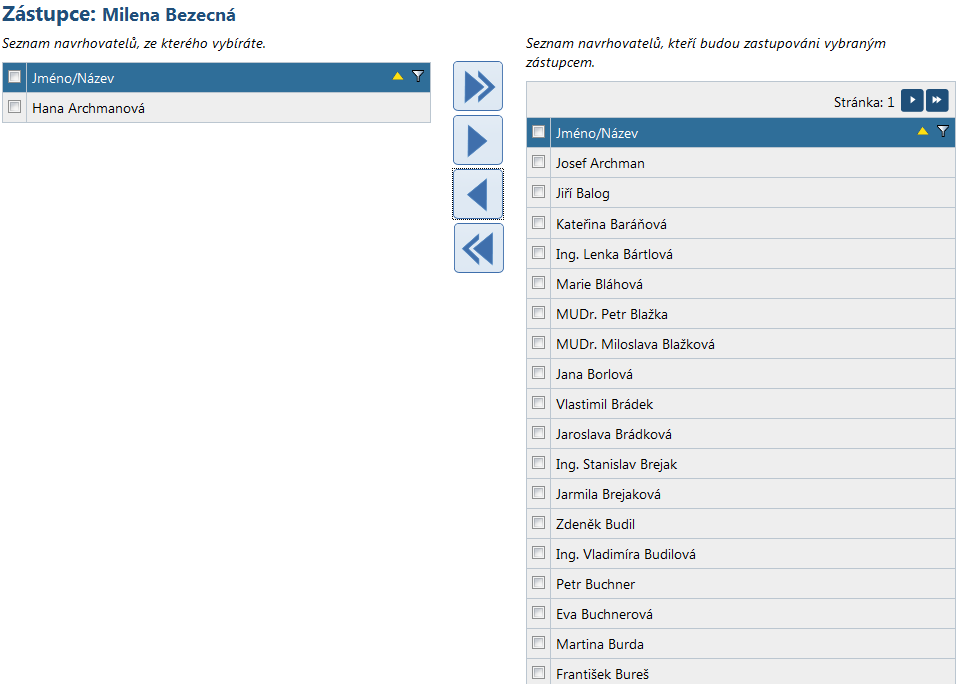
Task: Open filter in right list header
Action: pyautogui.click(x=942, y=131)
